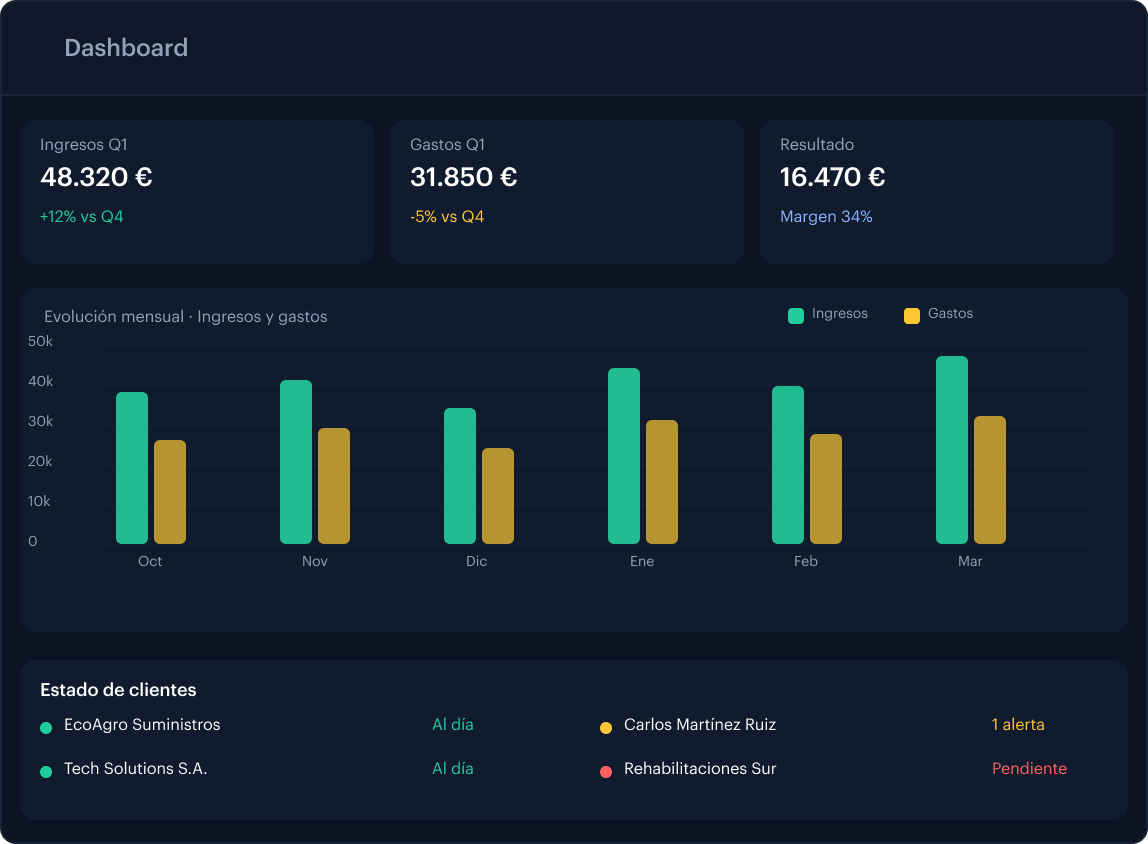Select the green Ingresos bar for Dic
The width and height of the screenshot is (1148, 844).
click(460, 476)
